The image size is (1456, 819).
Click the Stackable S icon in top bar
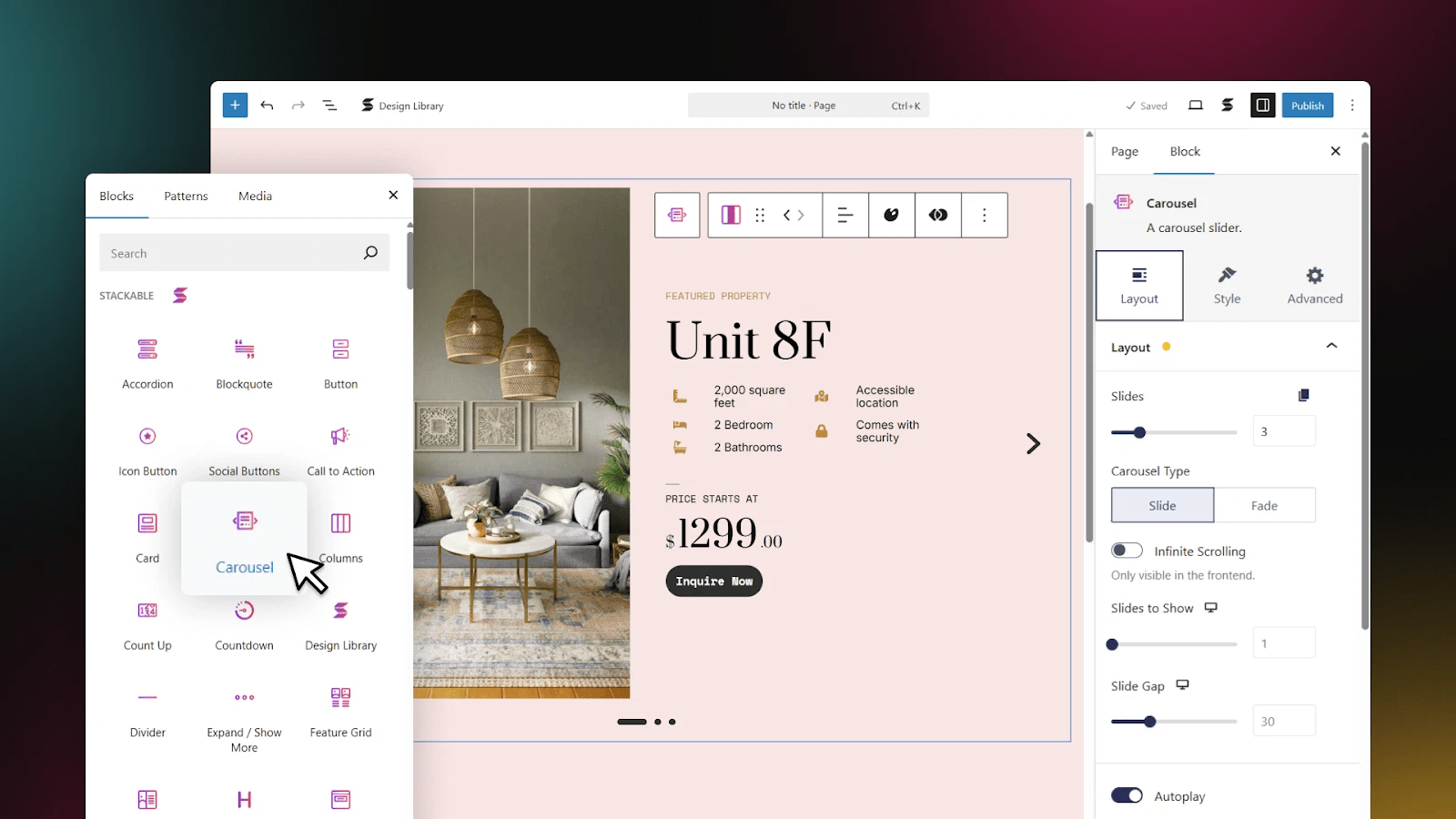(x=1227, y=105)
